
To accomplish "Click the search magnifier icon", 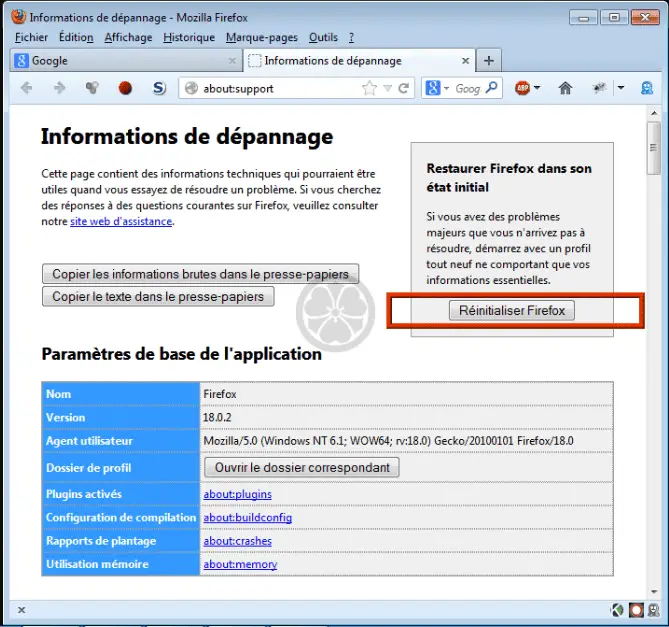I will (492, 88).
